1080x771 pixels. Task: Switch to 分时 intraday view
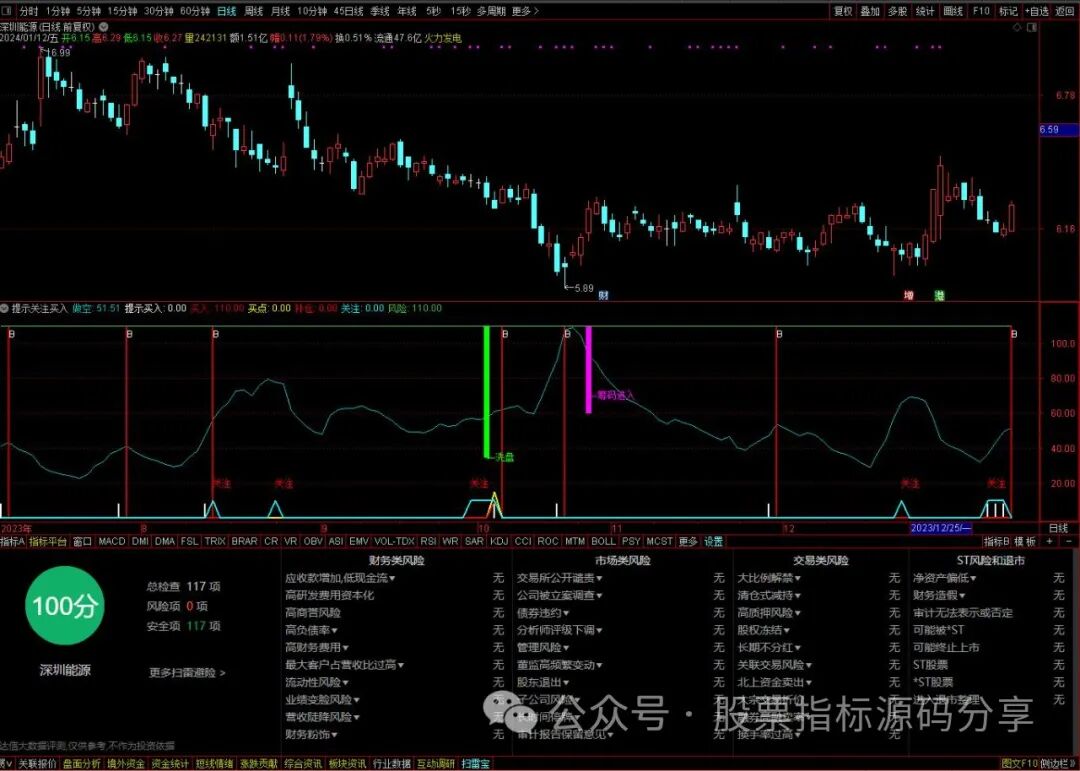pos(29,11)
